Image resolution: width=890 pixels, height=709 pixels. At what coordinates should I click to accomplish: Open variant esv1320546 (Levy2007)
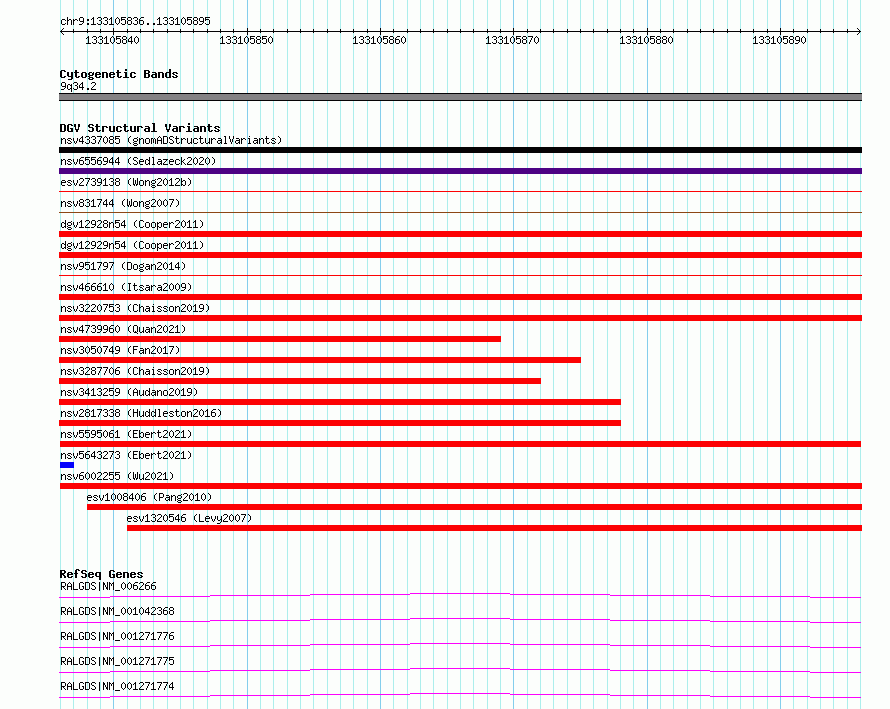pyautogui.click(x=189, y=518)
